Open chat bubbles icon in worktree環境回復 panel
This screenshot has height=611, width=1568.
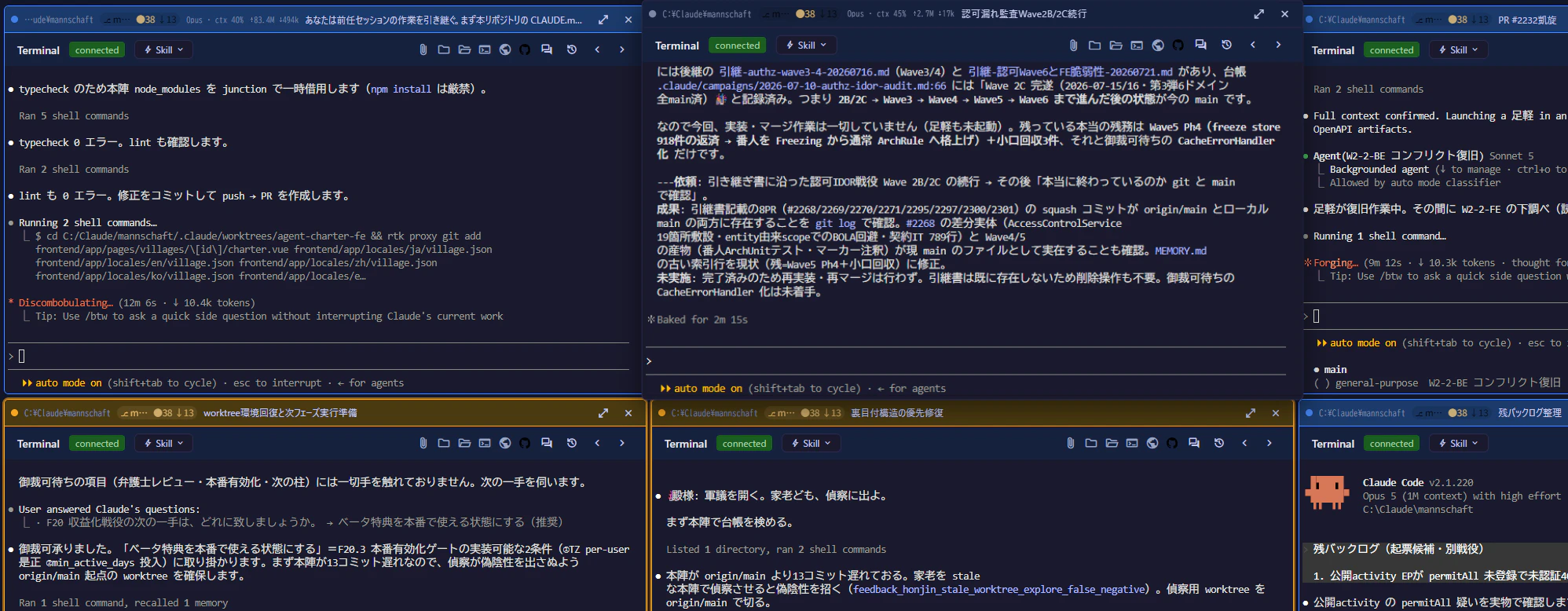point(547,443)
